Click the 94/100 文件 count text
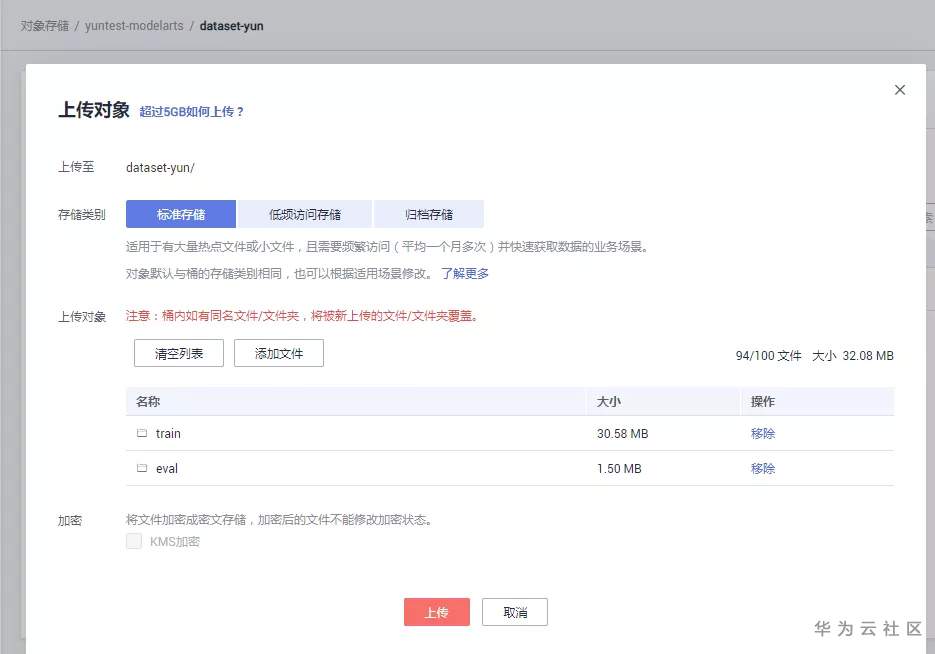 click(x=768, y=355)
